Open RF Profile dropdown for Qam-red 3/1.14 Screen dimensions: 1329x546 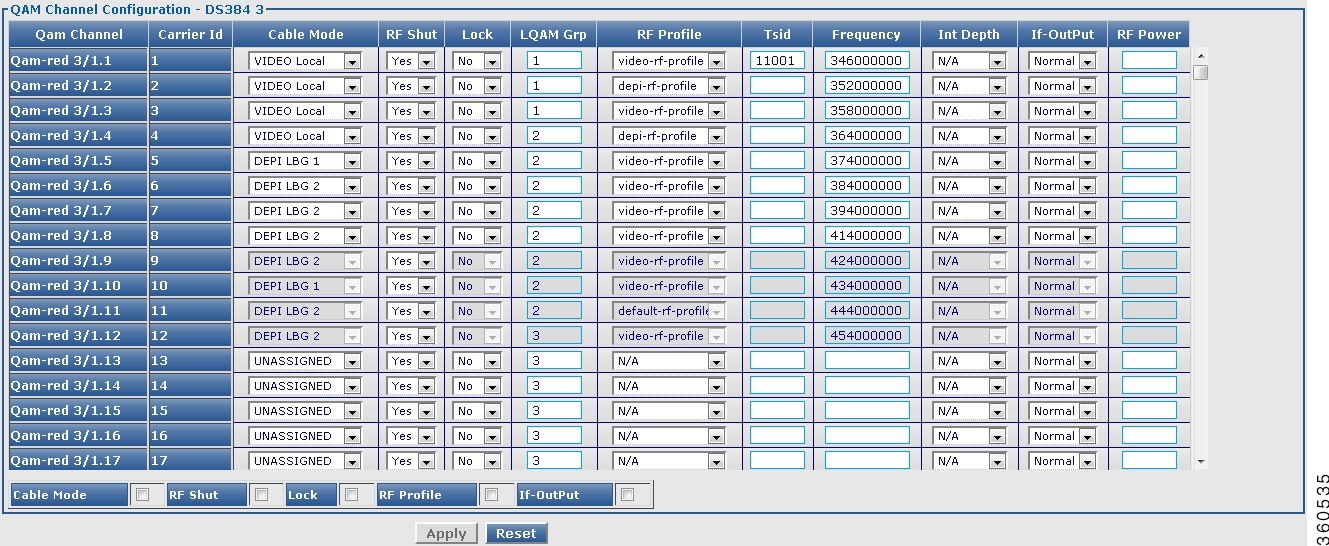pos(669,386)
